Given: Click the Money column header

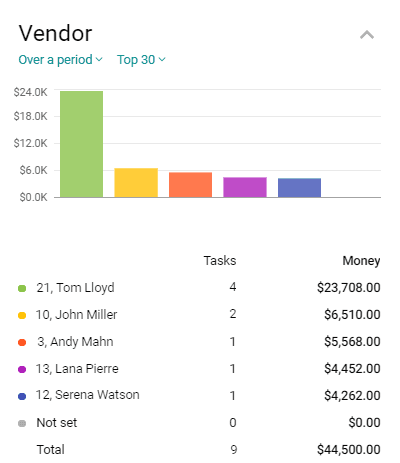Looking at the screenshot, I should (x=361, y=261).
